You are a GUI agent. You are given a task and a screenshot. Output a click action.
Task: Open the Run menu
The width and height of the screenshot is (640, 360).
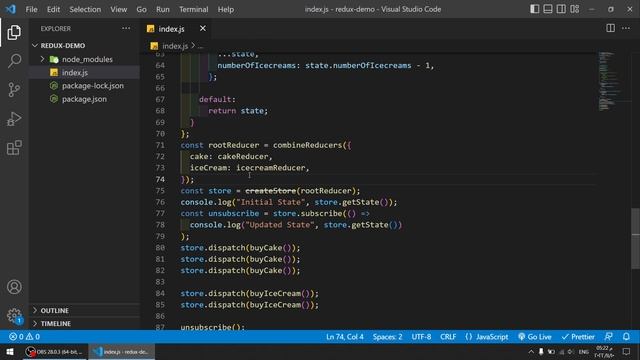click(162, 9)
